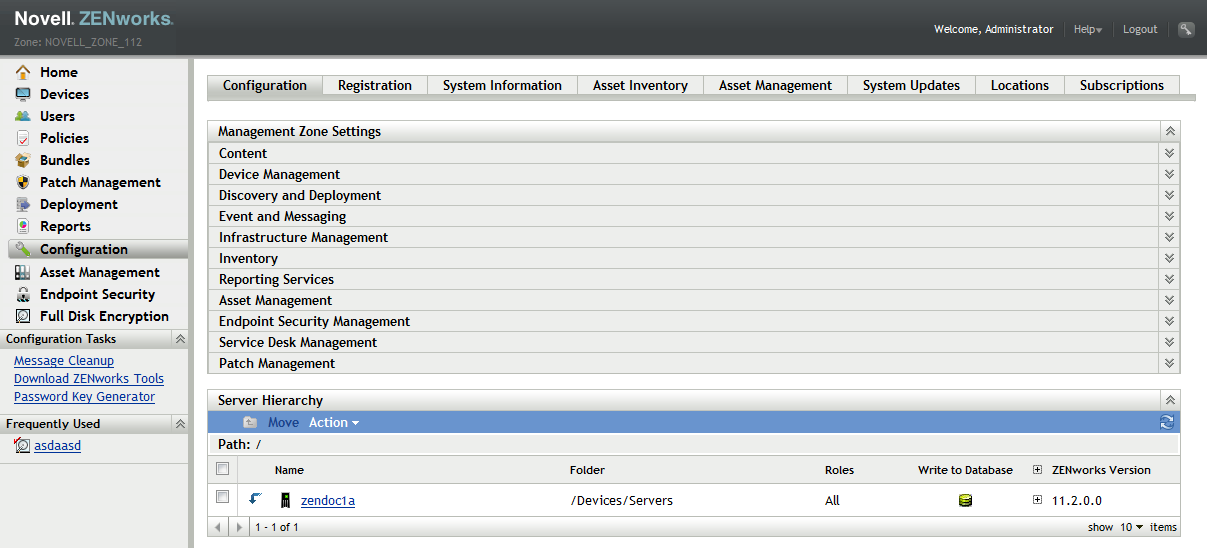Click the Bundles icon in sidebar
The image size is (1207, 548).
tap(22, 160)
